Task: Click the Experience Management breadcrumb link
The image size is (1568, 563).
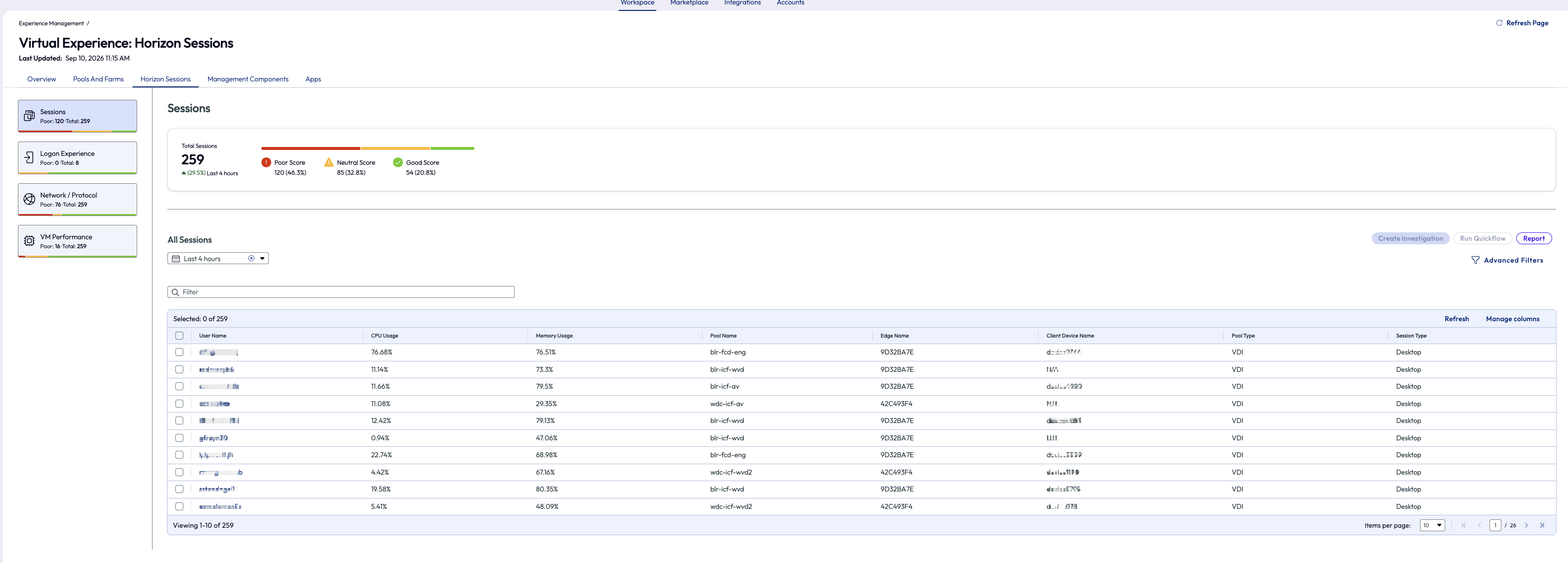Action: coord(51,23)
